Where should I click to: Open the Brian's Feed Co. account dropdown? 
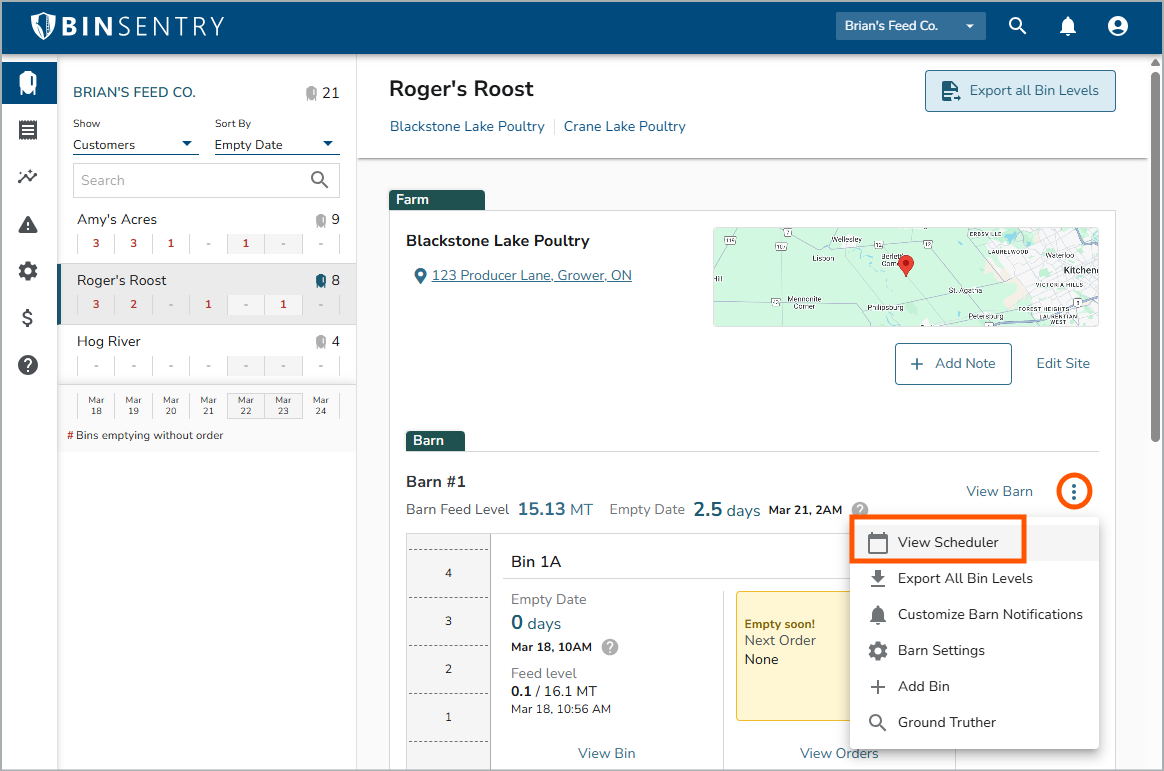coord(910,26)
